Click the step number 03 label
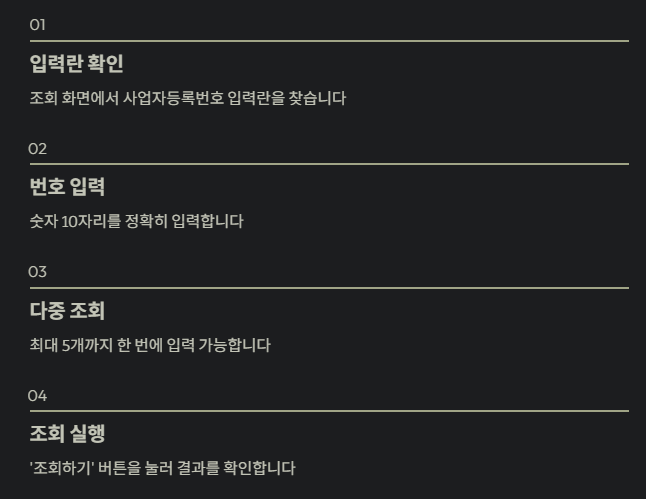 pos(37,272)
